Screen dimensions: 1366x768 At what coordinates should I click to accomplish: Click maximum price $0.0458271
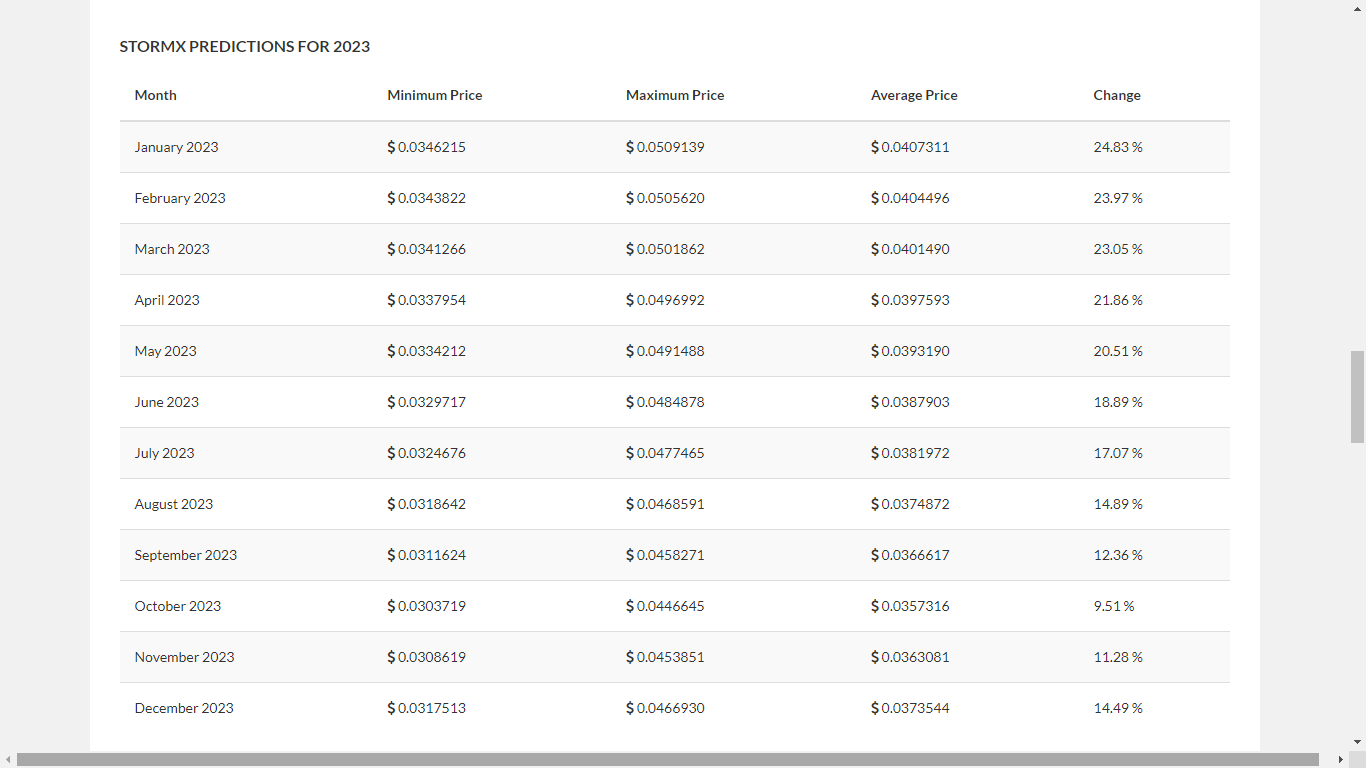click(x=666, y=555)
